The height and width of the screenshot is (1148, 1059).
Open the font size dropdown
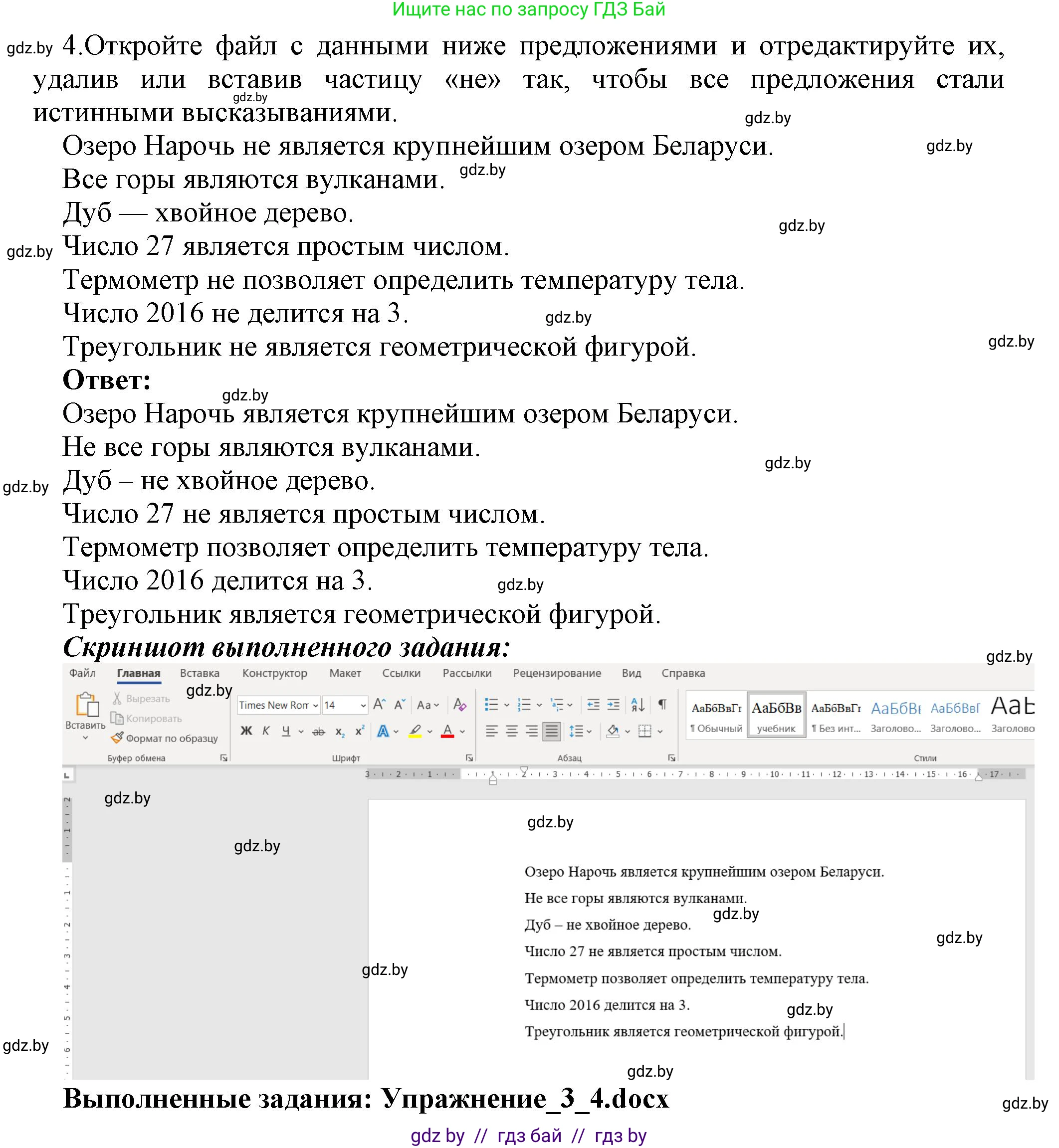click(x=364, y=706)
